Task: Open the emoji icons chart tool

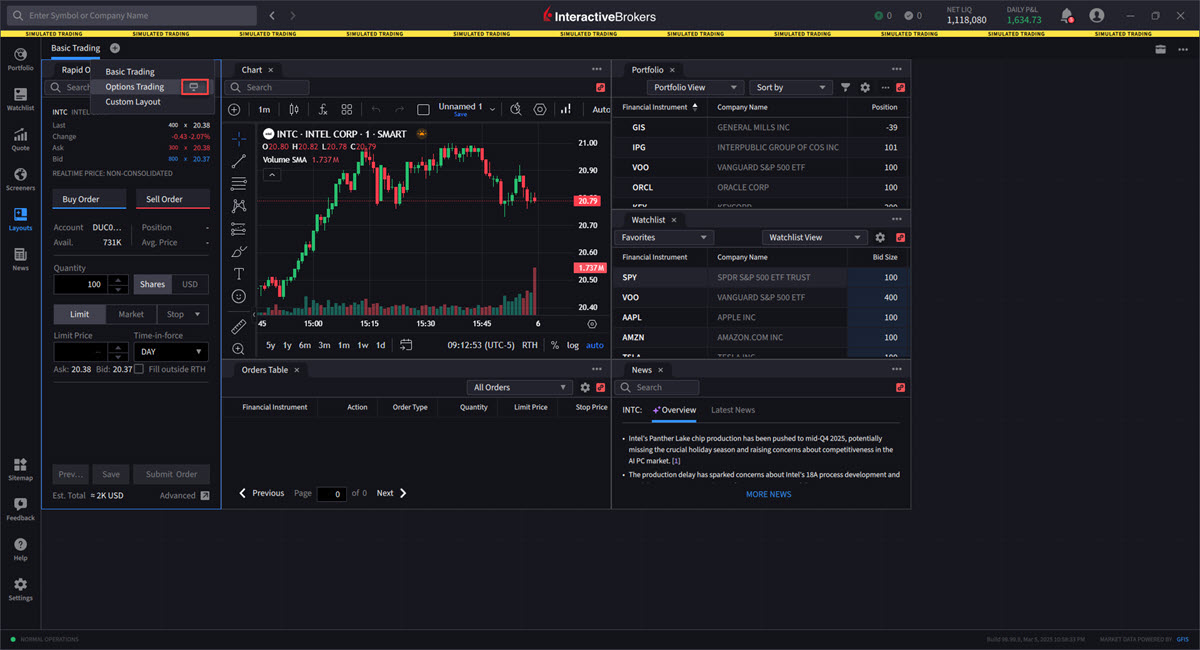Action: [239, 296]
